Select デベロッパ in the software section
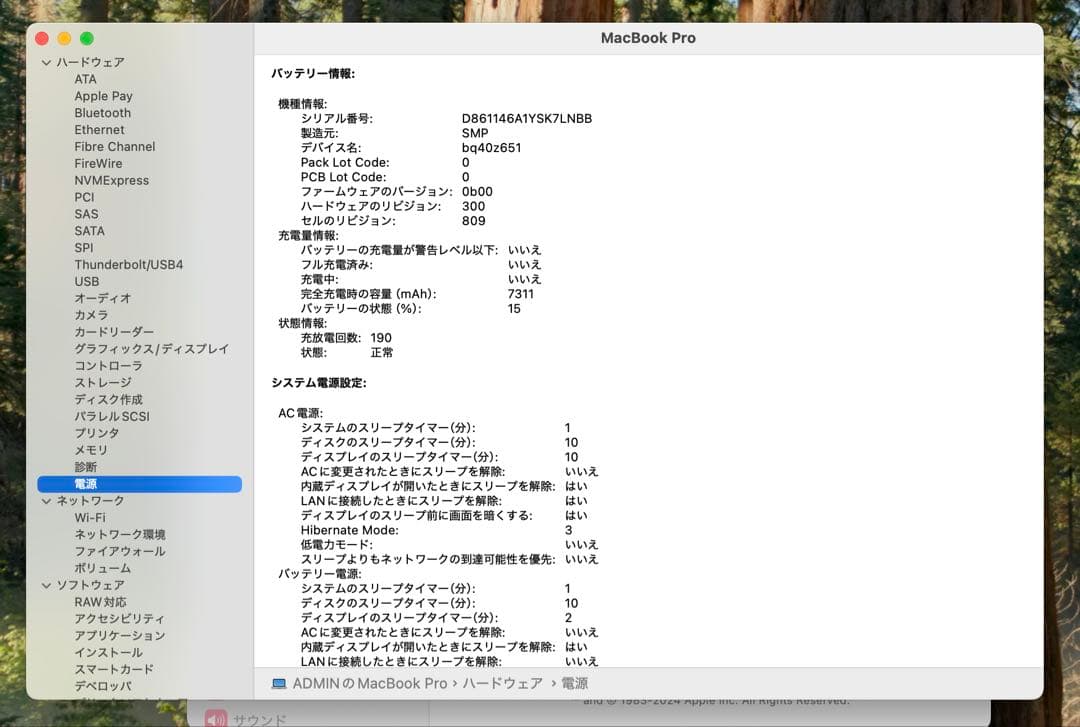 [x=103, y=686]
